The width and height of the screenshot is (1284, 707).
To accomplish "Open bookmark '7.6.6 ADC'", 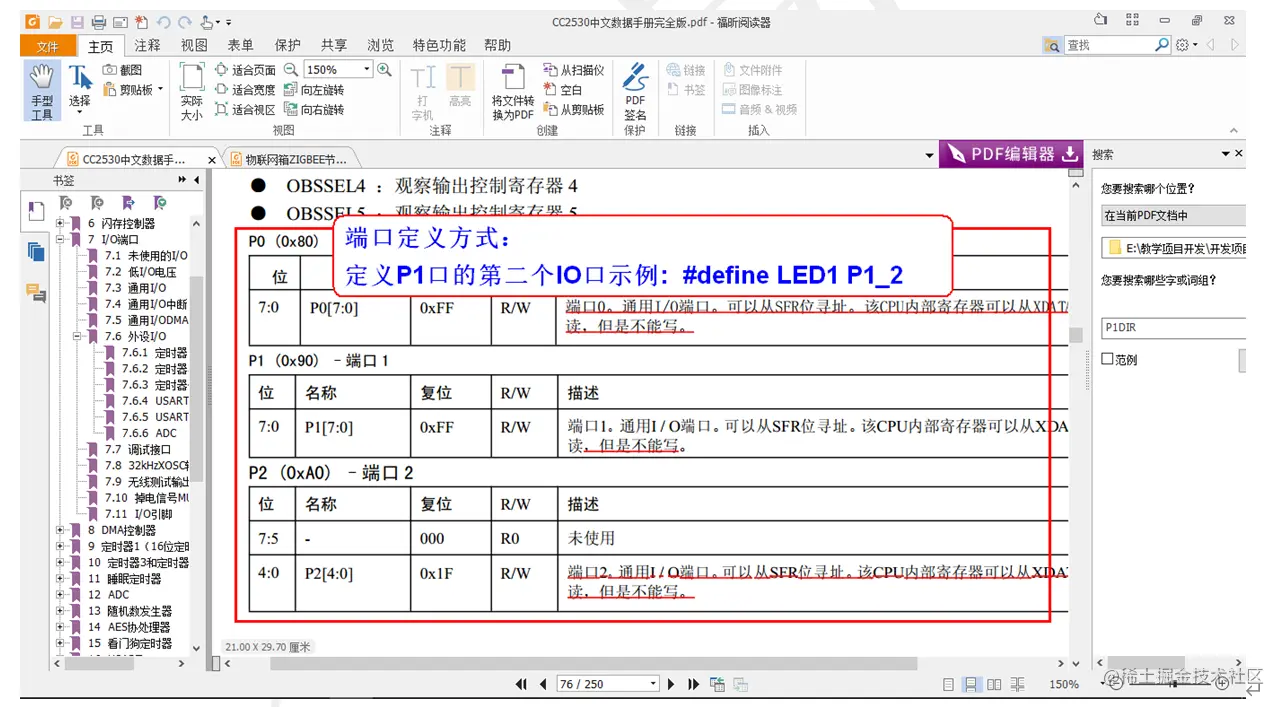I will click(149, 433).
